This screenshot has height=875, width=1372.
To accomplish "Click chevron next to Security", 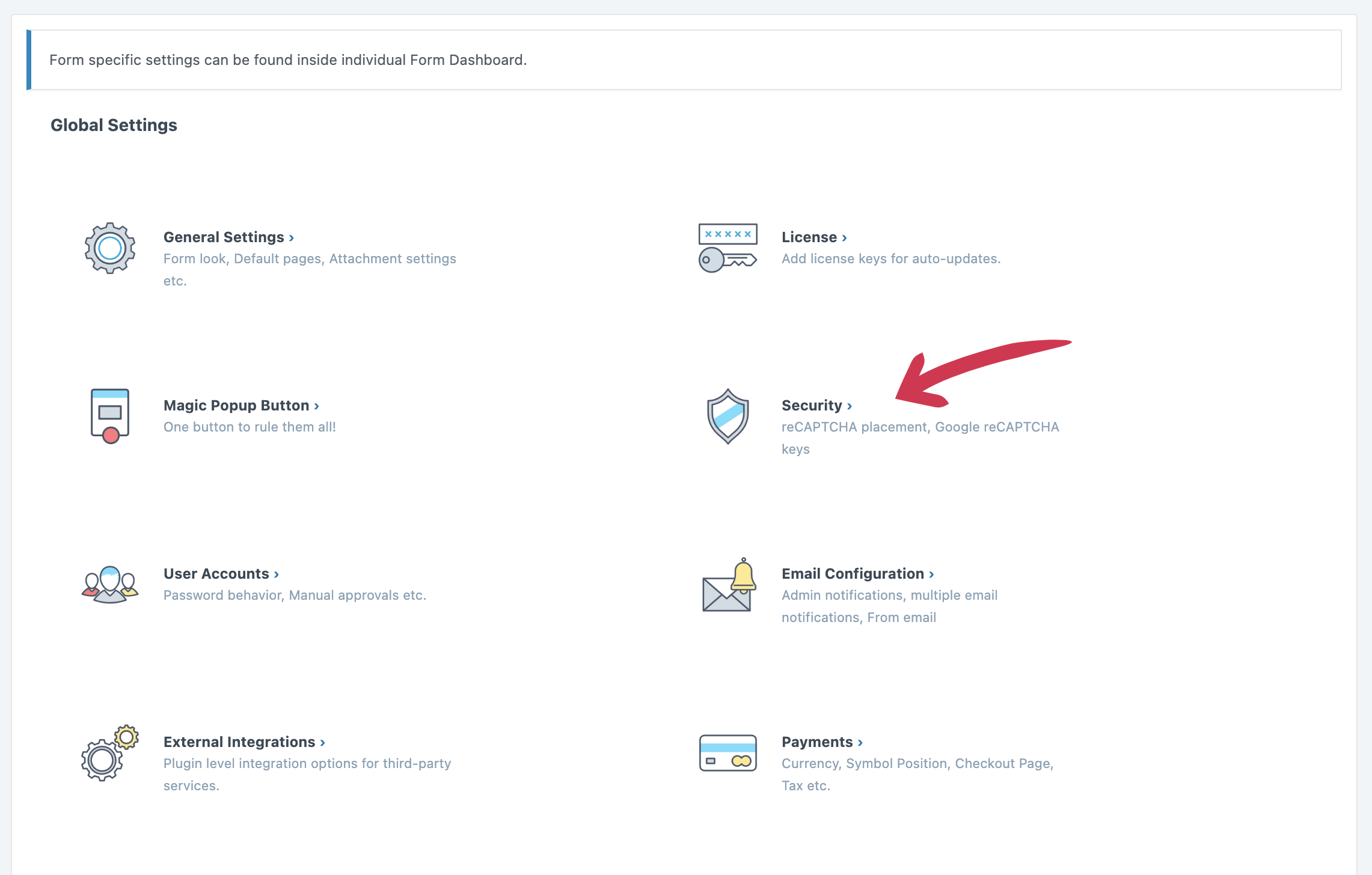I will click(x=850, y=407).
